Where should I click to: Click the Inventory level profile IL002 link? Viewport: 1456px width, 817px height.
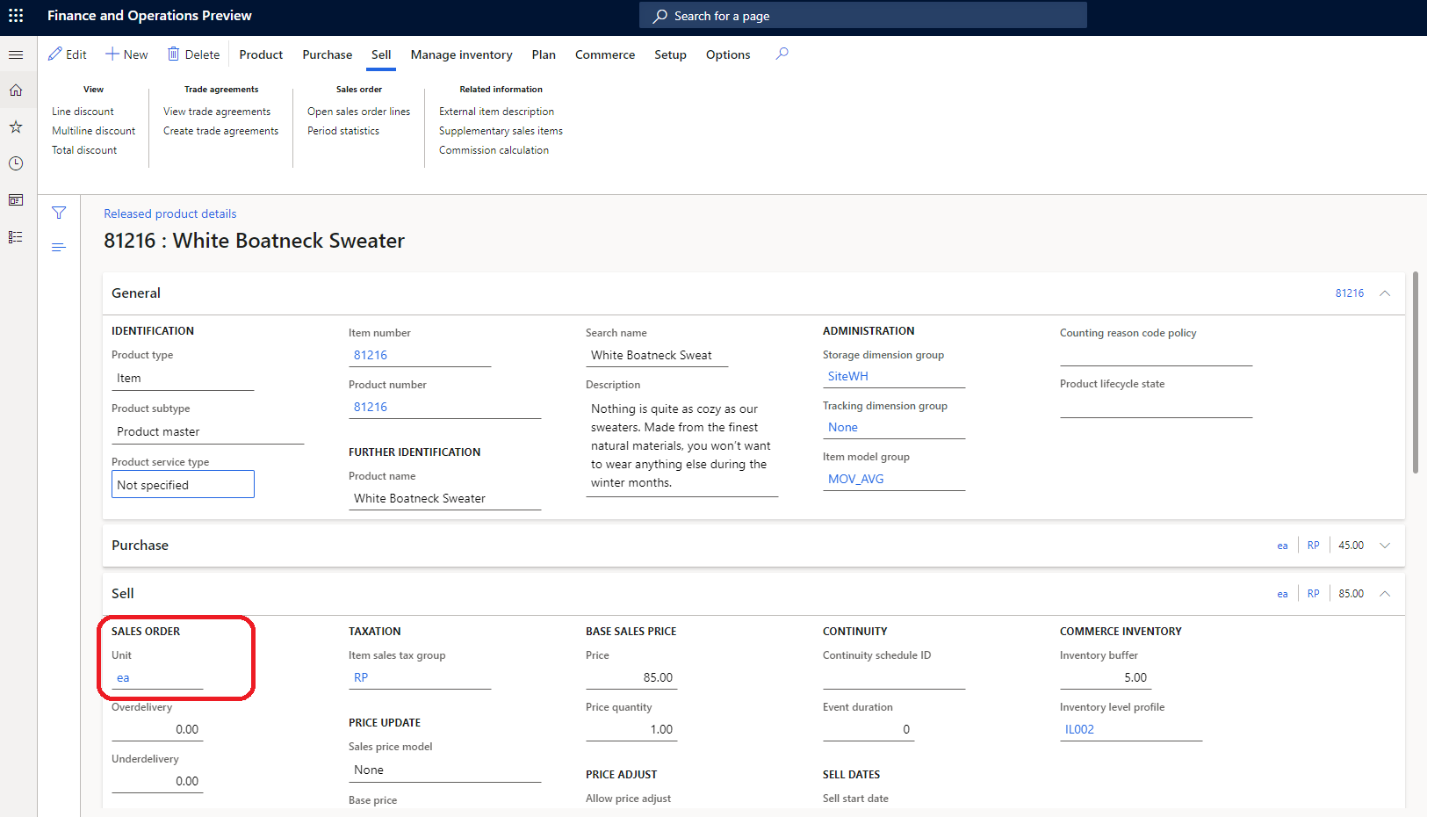tap(1079, 729)
